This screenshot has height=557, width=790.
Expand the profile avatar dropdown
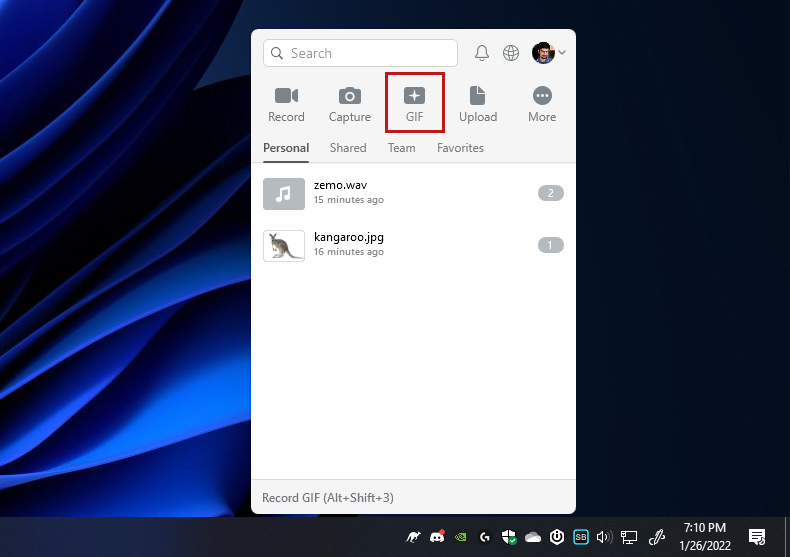(549, 53)
